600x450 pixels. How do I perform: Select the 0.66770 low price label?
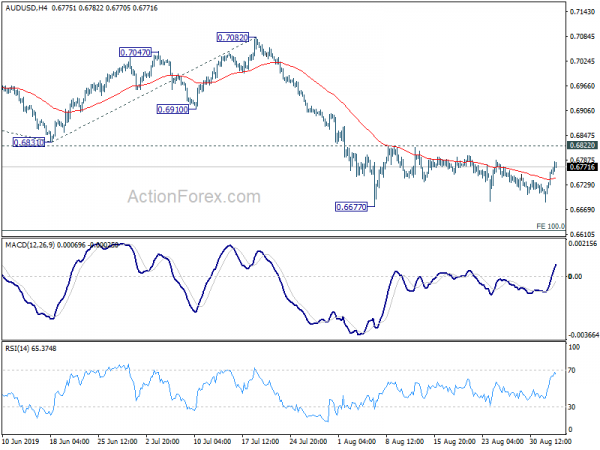pos(350,207)
